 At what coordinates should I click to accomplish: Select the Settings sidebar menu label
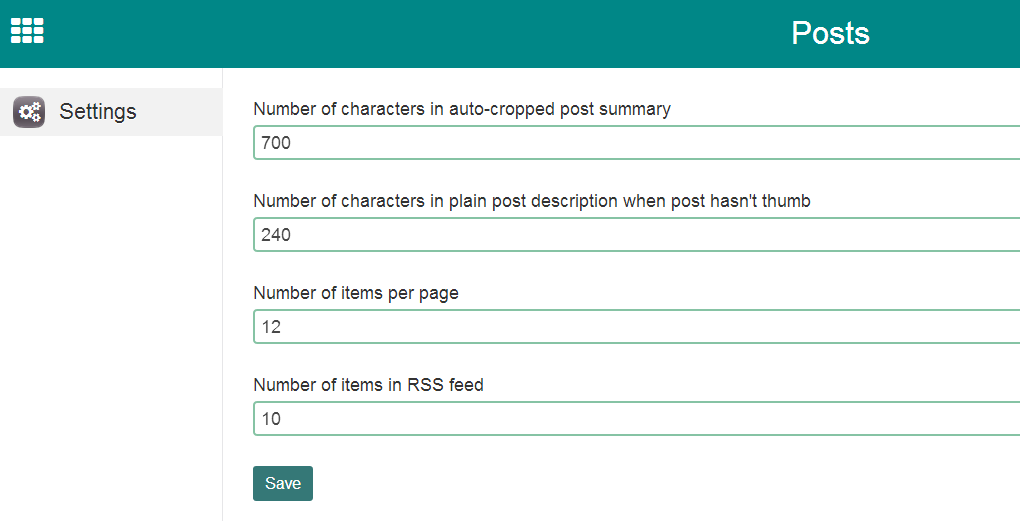pyautogui.click(x=98, y=112)
